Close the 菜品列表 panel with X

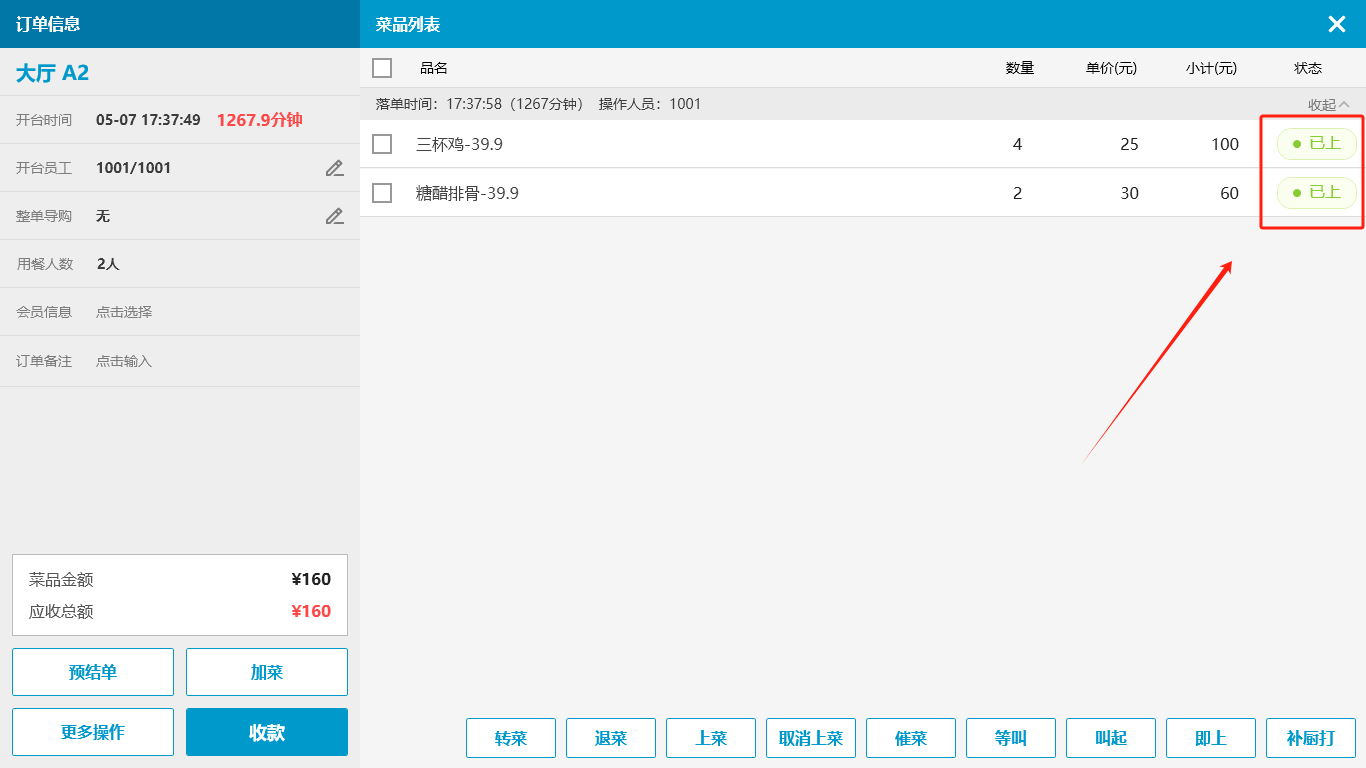click(1337, 25)
